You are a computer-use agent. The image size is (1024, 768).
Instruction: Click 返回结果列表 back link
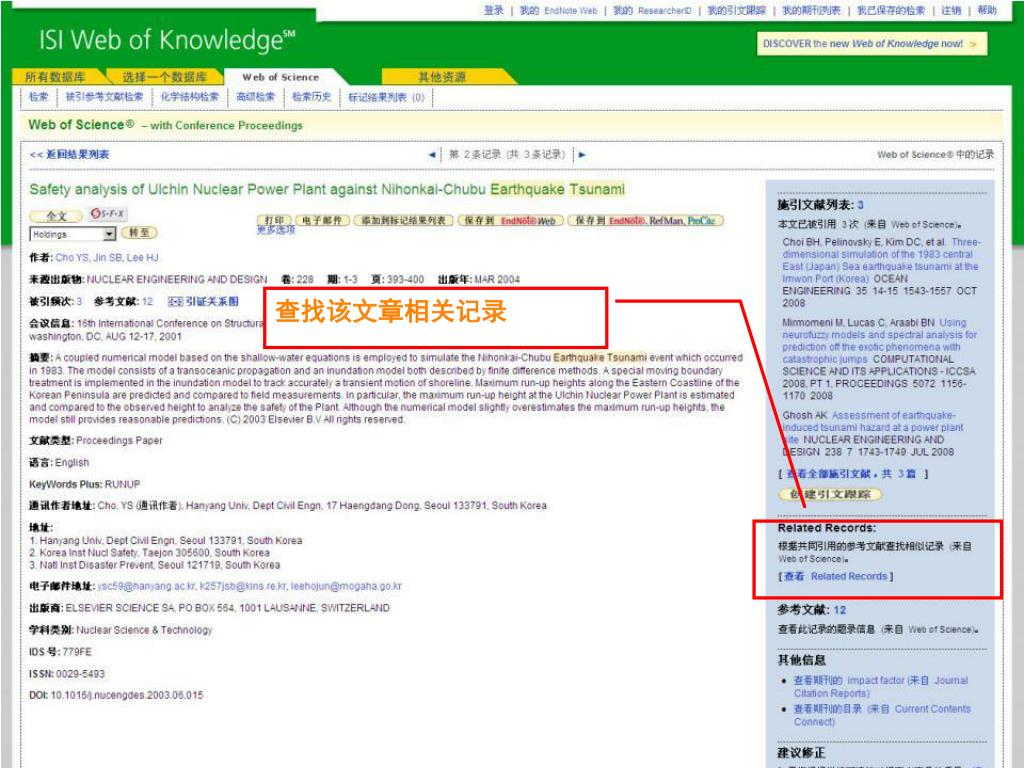(x=70, y=155)
